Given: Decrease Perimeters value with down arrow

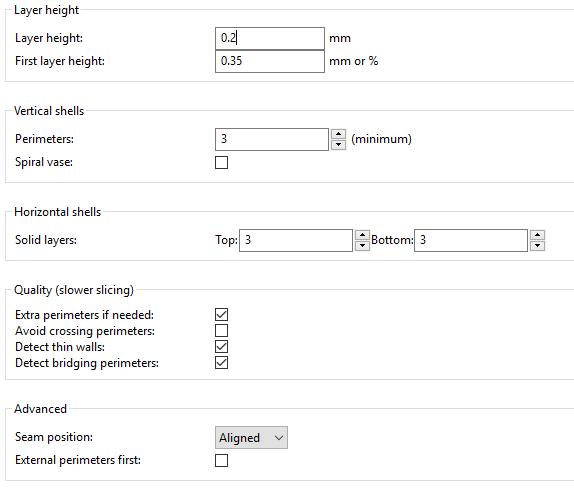Looking at the screenshot, I should [x=339, y=145].
